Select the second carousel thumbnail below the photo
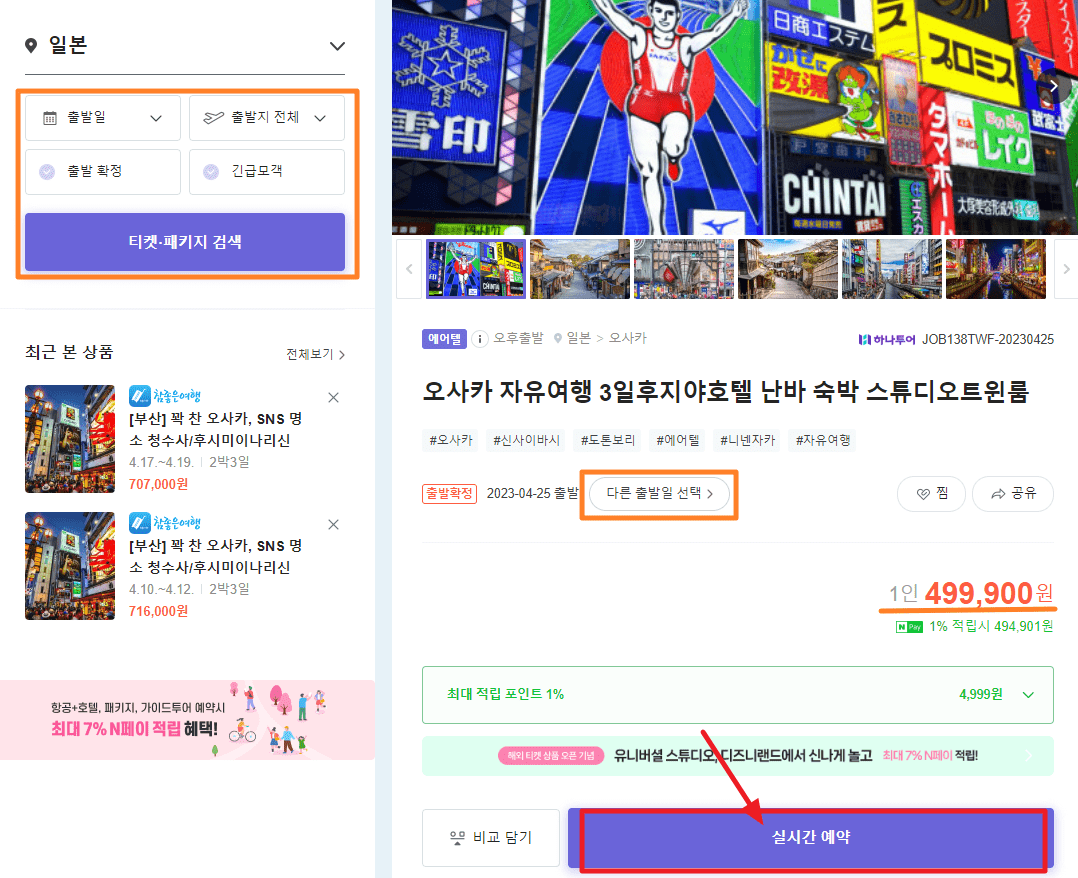Image resolution: width=1078 pixels, height=878 pixels. (x=579, y=268)
